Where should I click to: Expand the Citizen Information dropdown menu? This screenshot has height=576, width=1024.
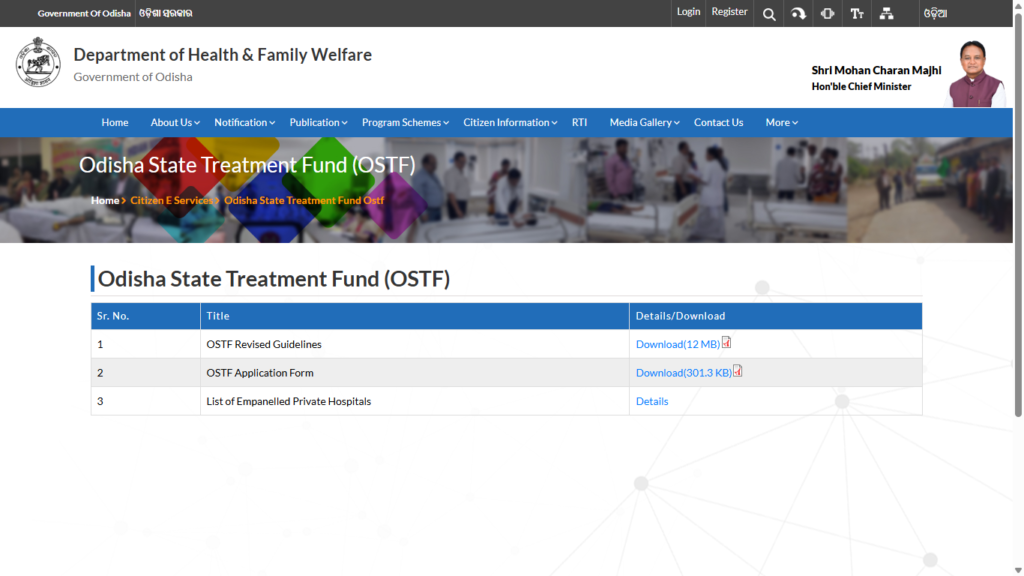510,123
